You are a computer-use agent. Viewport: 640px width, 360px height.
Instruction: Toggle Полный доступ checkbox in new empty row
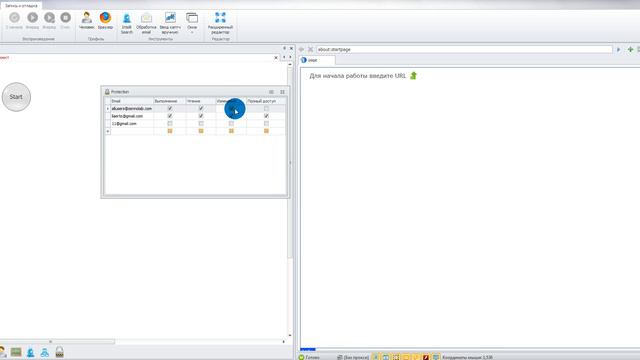click(266, 131)
